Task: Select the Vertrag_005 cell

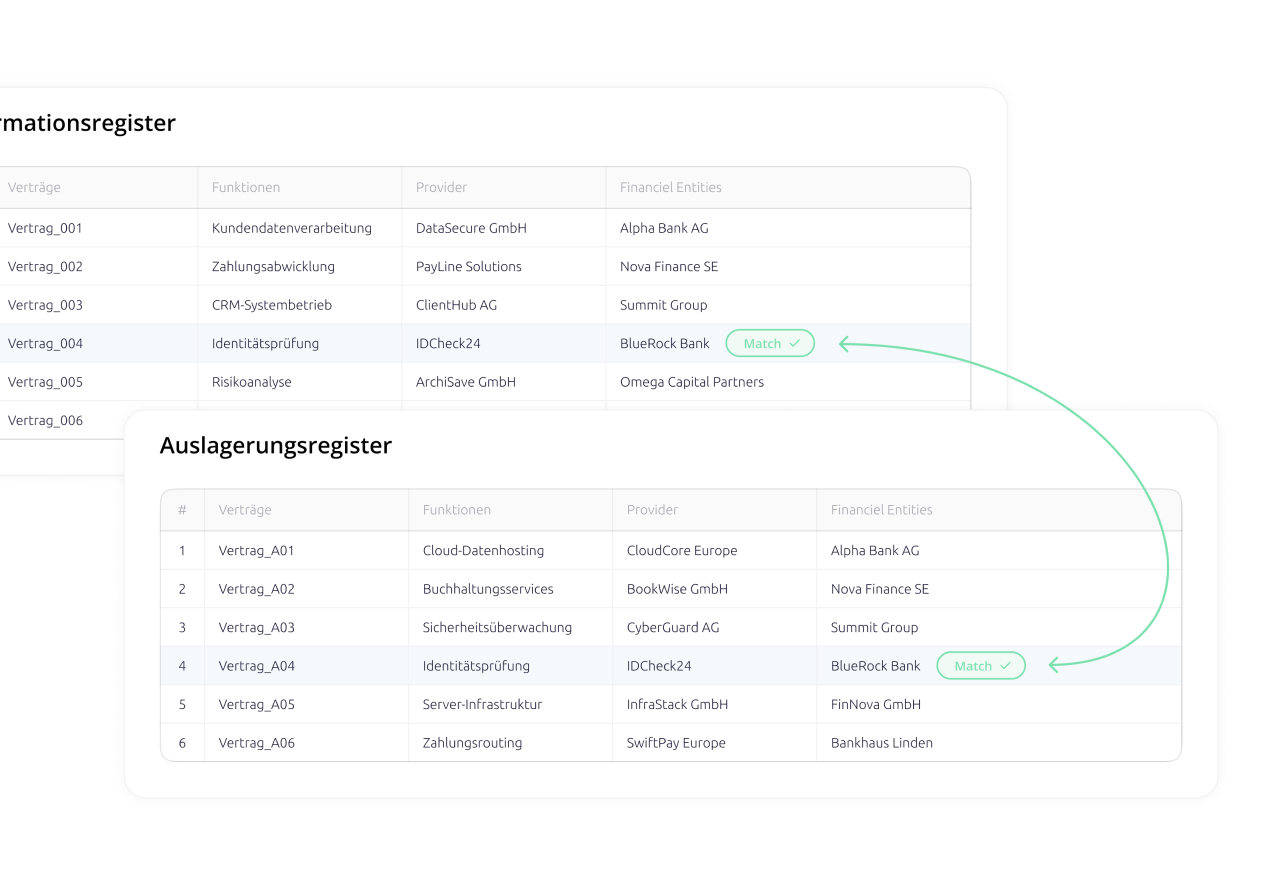Action: [45, 382]
